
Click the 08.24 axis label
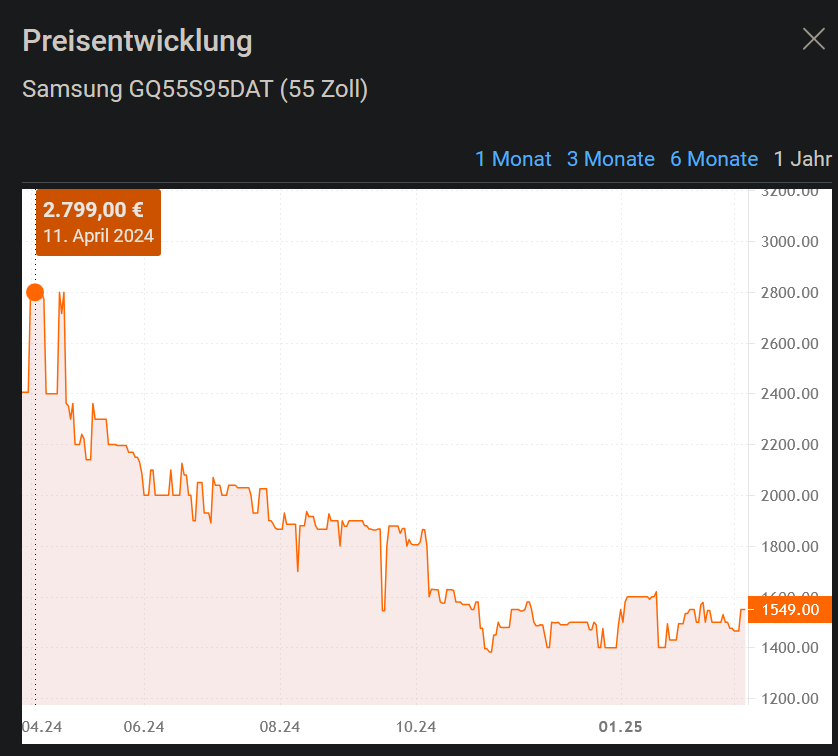click(279, 727)
